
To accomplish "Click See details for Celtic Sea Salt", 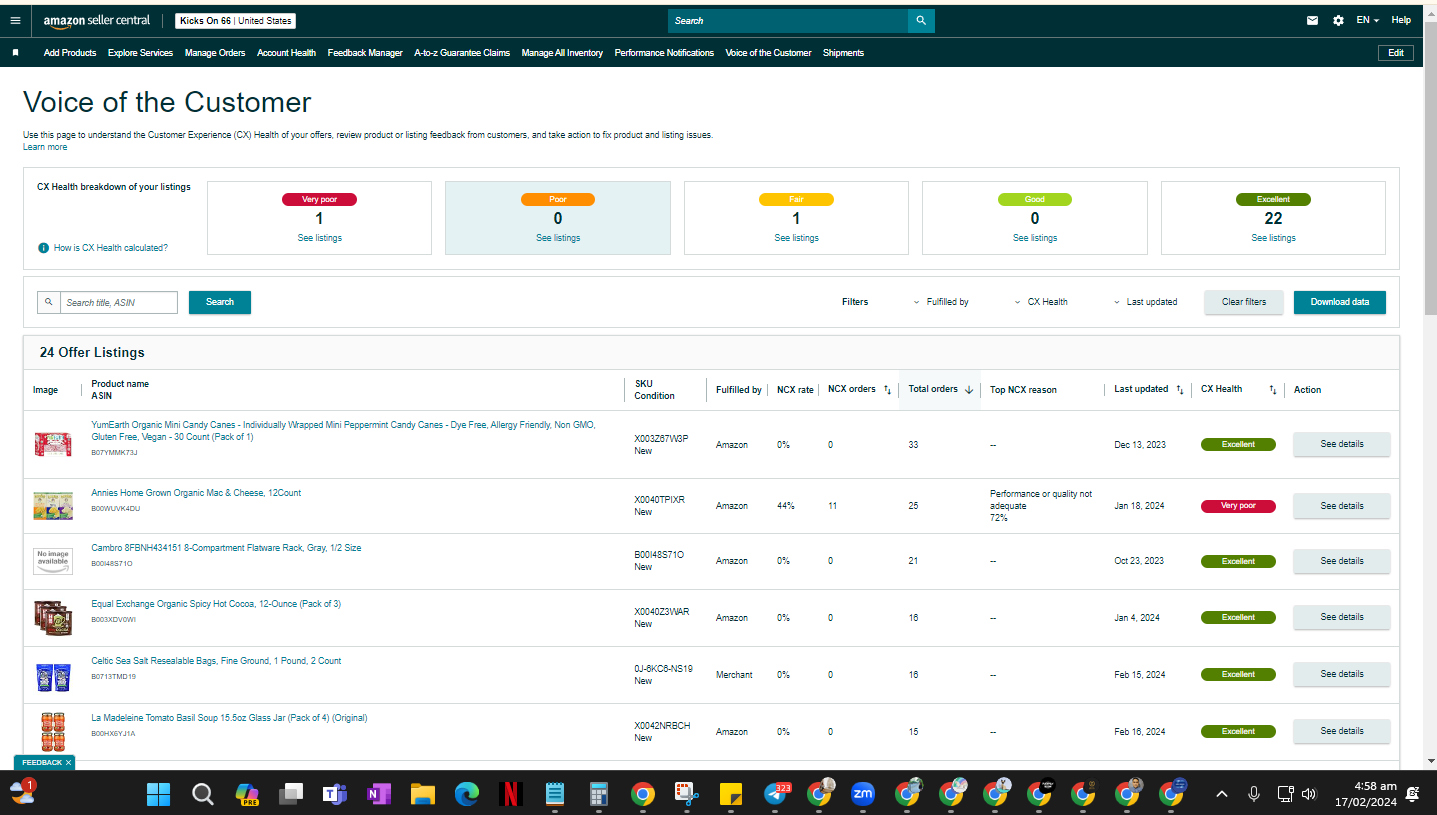I will coord(1342,674).
